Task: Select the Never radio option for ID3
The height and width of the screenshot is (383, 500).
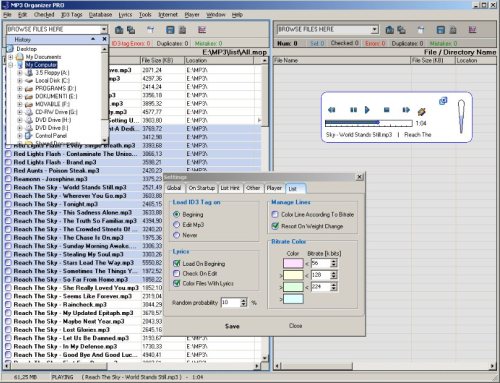Action: point(177,235)
